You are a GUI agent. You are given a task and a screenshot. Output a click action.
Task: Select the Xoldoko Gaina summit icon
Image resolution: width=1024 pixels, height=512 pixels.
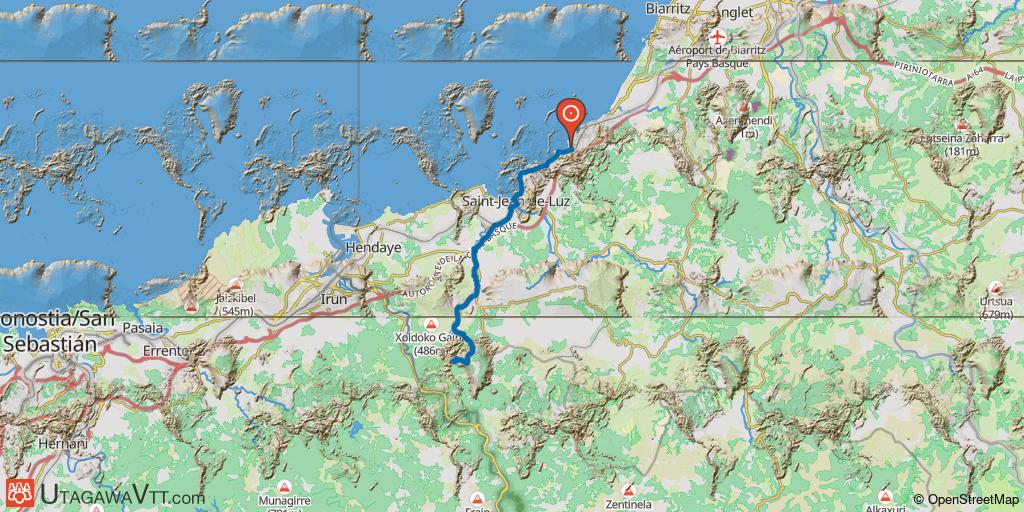tap(431, 324)
